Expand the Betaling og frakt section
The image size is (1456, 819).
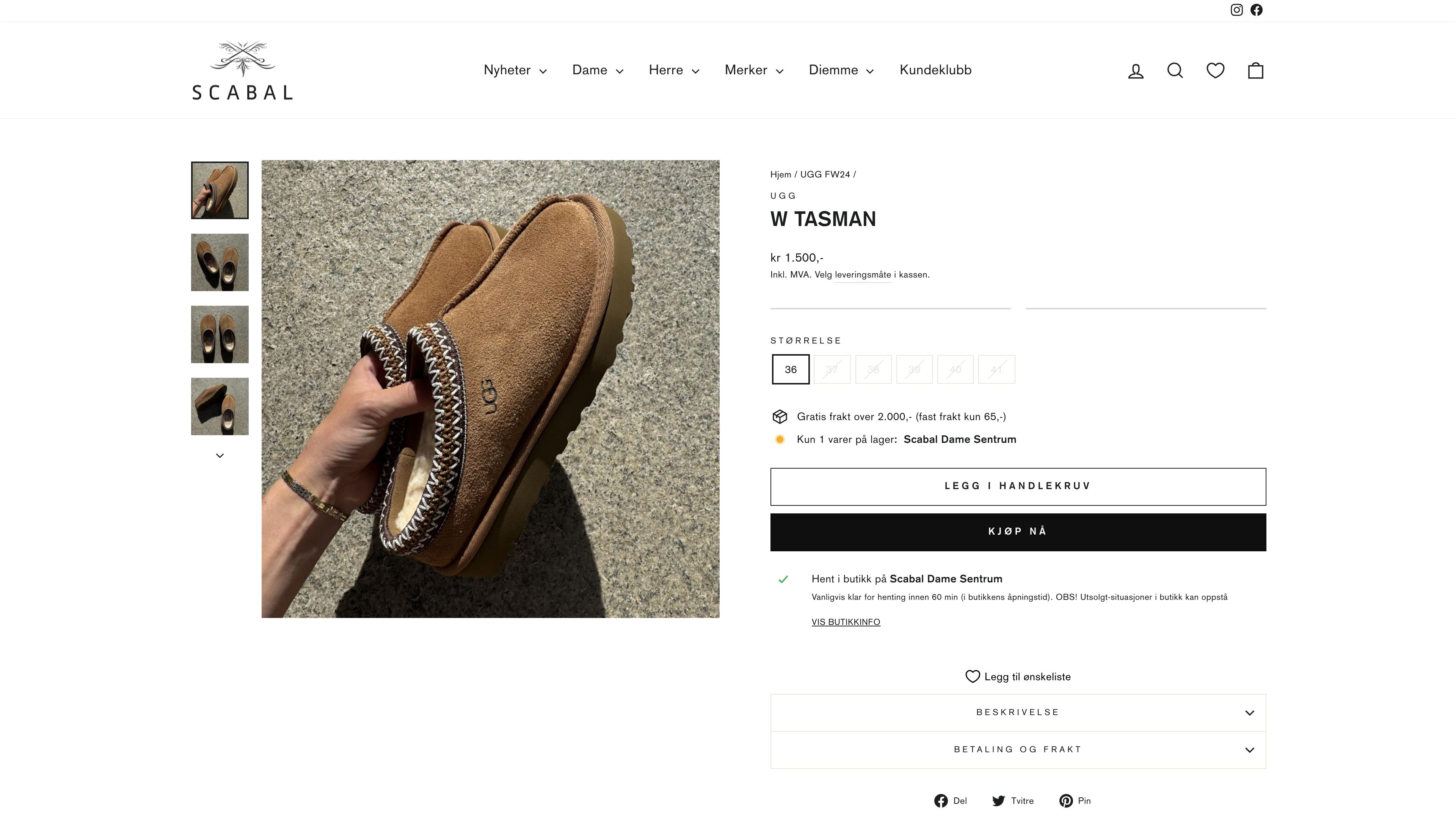pyautogui.click(x=1017, y=750)
